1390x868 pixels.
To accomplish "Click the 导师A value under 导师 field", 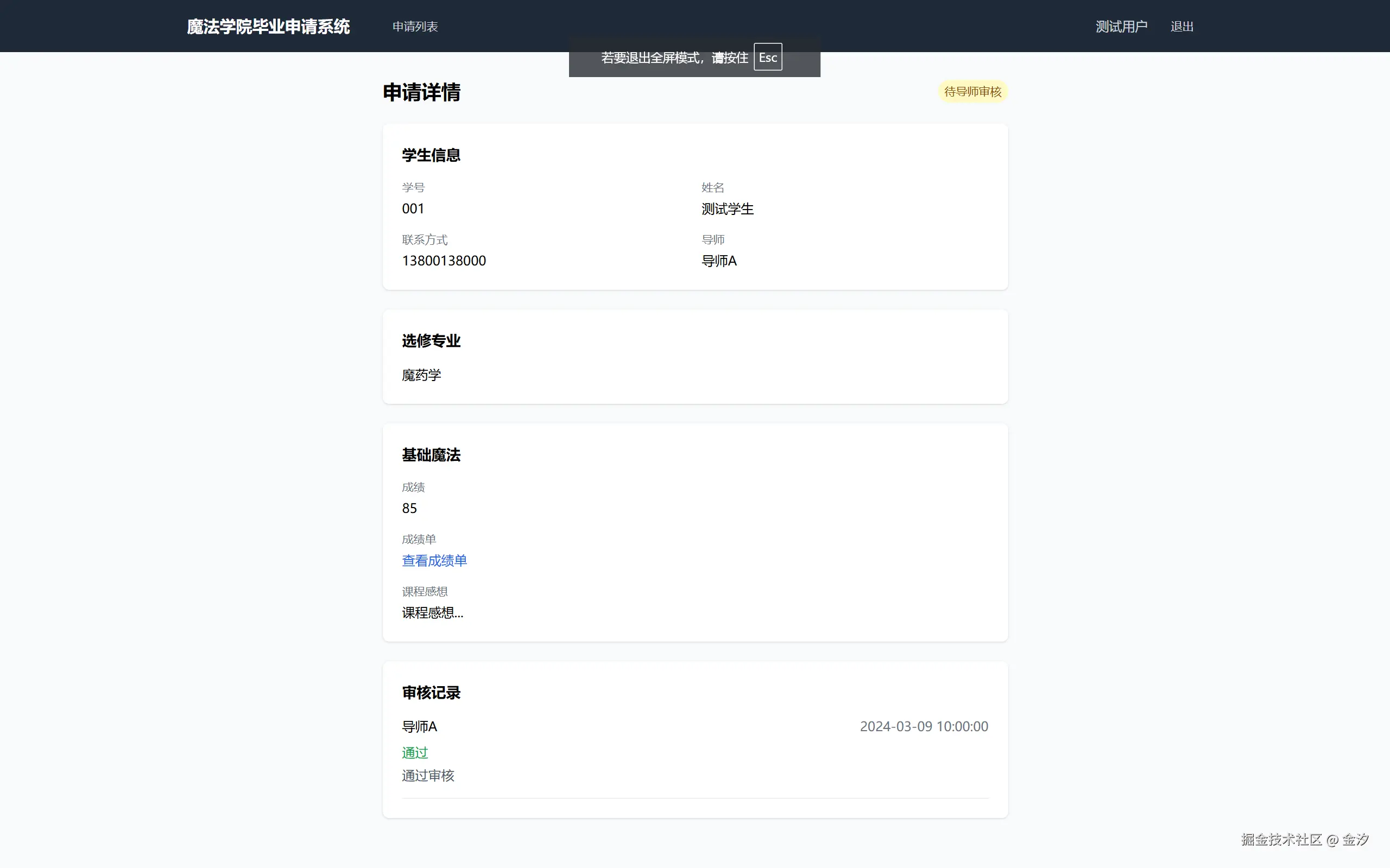I will 719,261.
